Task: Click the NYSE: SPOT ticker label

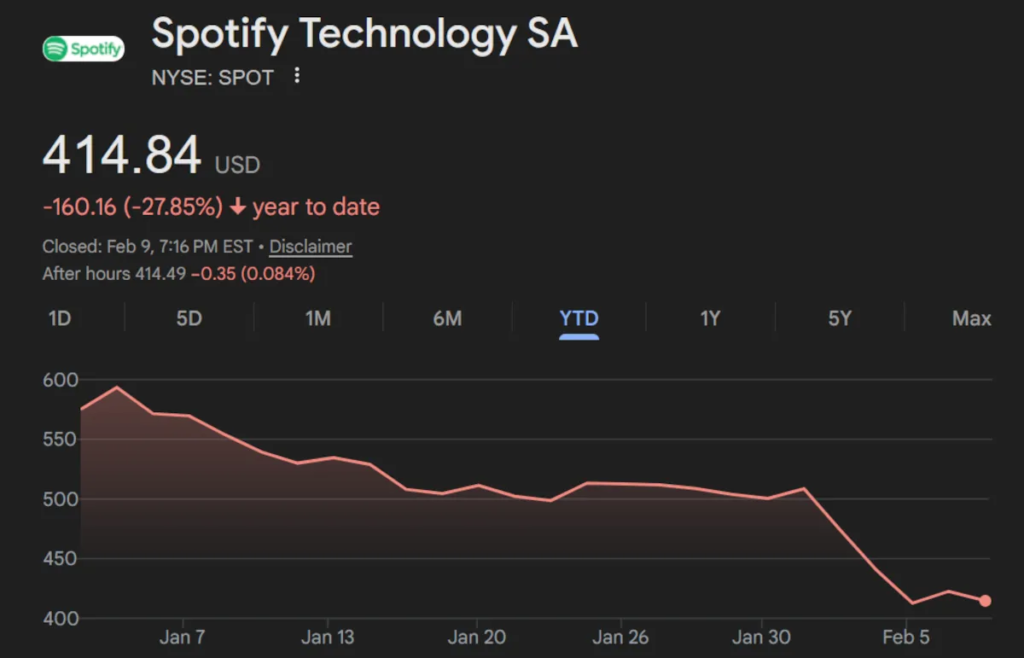Action: point(212,77)
